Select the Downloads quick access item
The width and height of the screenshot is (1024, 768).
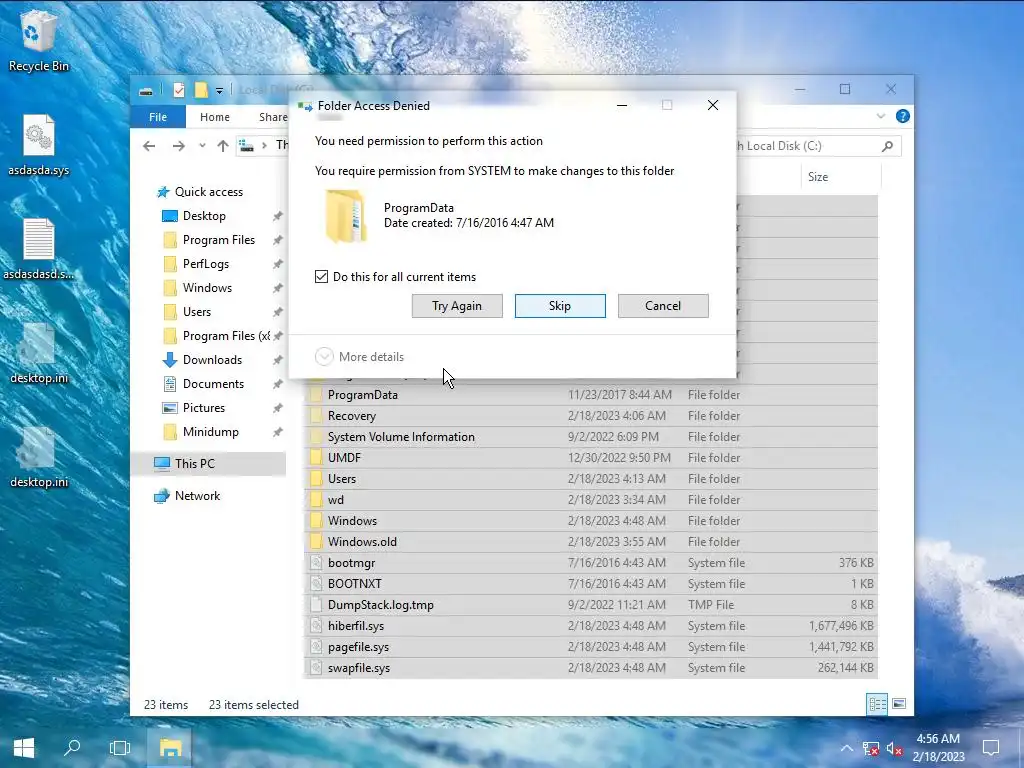point(212,360)
